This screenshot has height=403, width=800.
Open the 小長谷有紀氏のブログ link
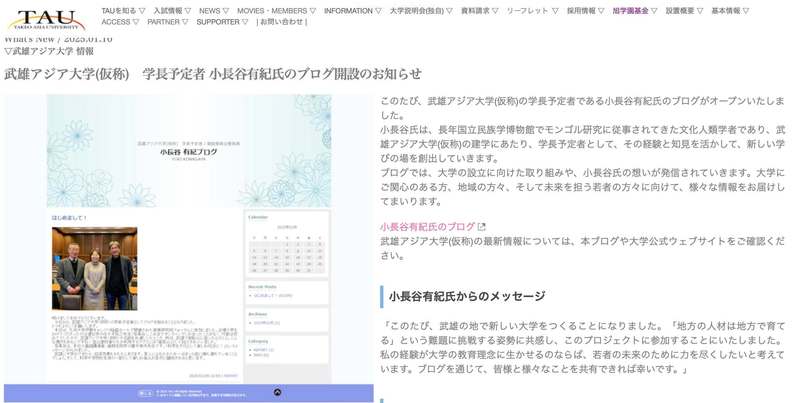pos(427,227)
